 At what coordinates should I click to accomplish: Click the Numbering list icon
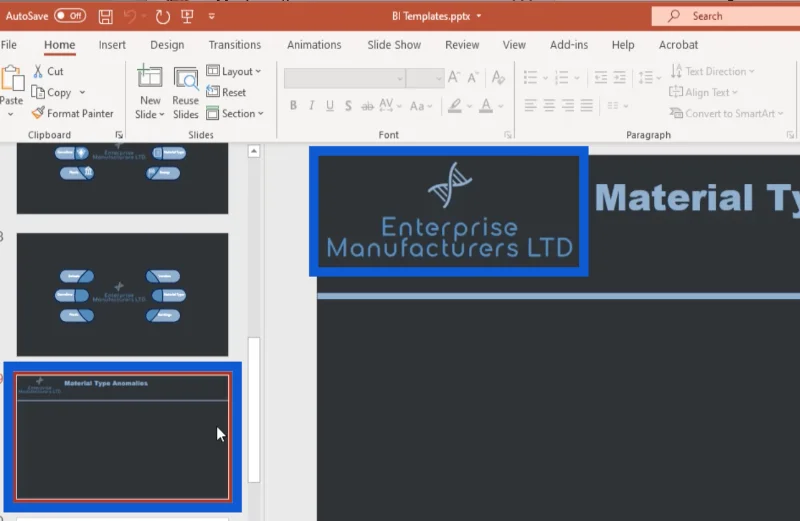(562, 78)
